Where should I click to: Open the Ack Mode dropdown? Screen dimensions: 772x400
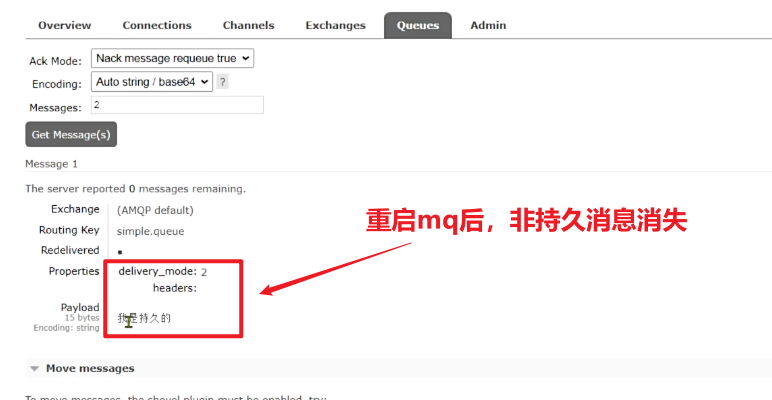pyautogui.click(x=172, y=59)
